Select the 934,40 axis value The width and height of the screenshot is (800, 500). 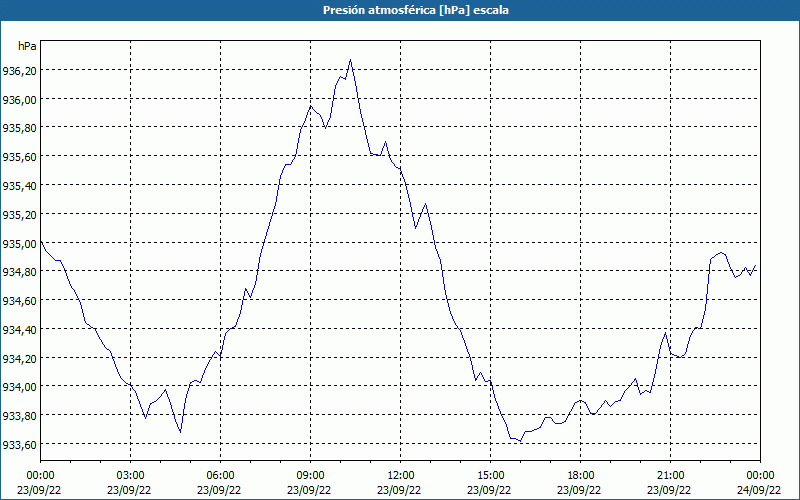coord(19,329)
